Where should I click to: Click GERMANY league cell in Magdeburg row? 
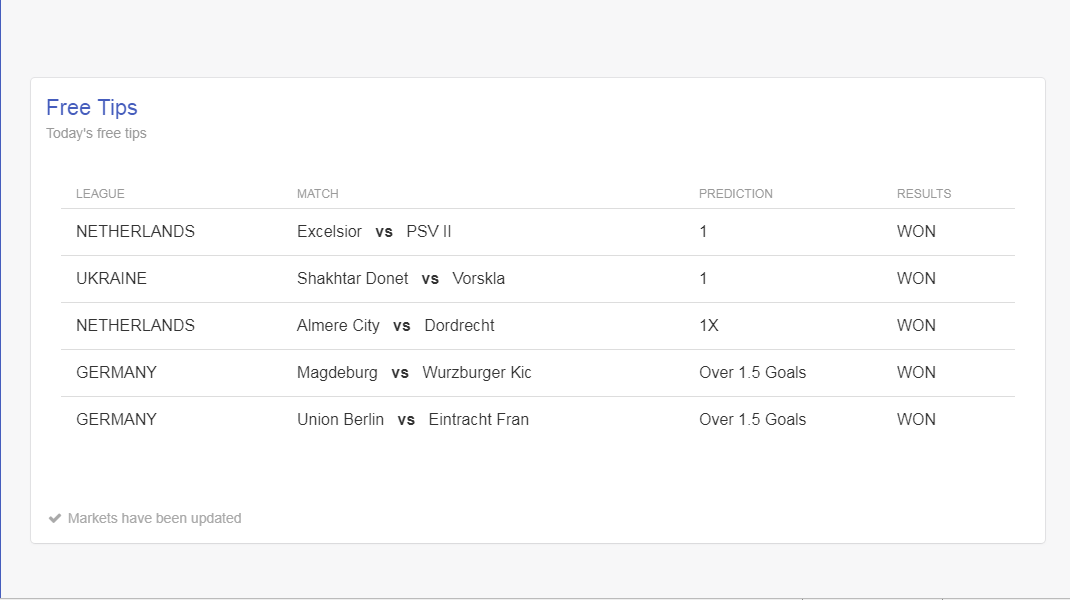pyautogui.click(x=116, y=373)
